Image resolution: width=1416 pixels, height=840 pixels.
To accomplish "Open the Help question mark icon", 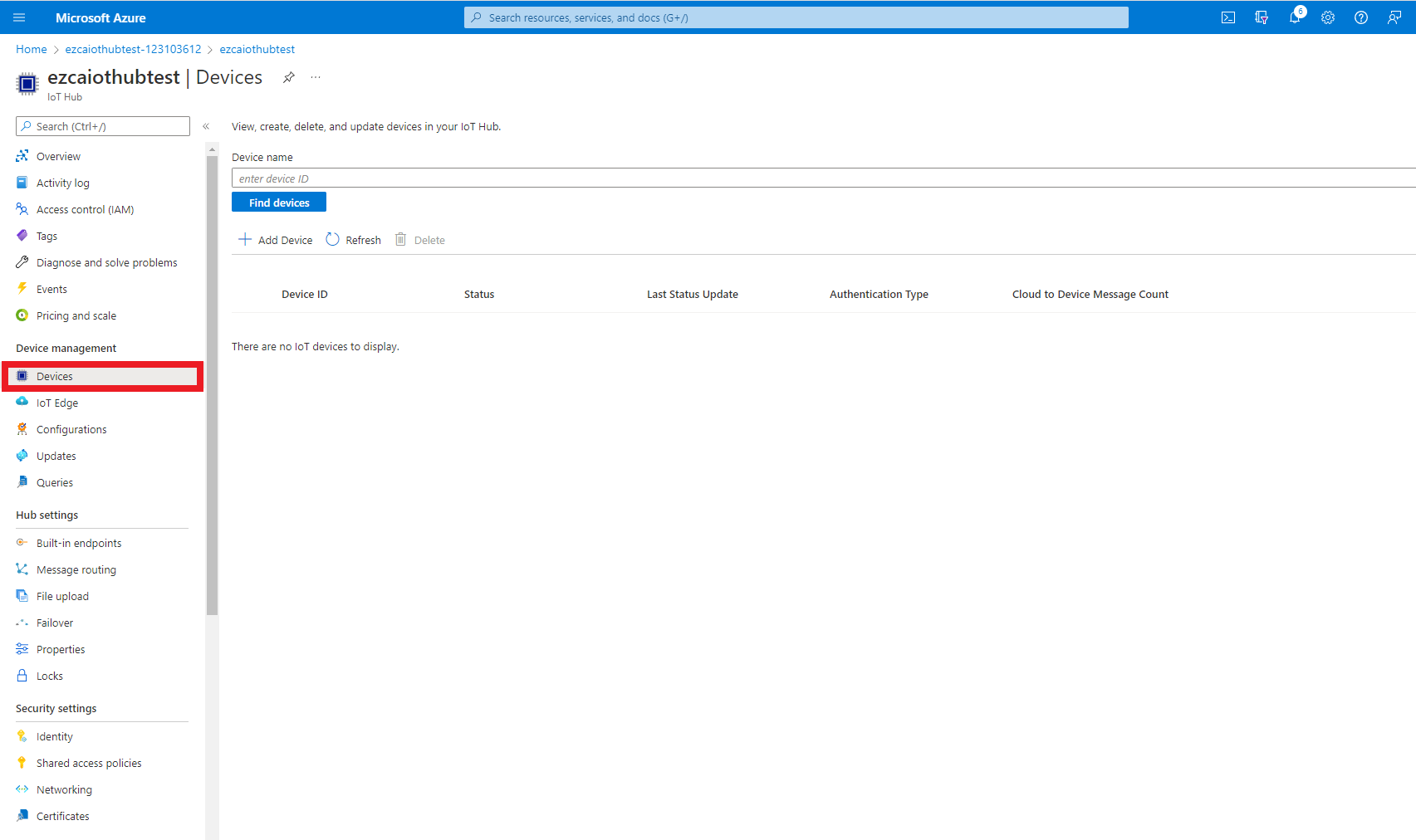I will (x=1361, y=17).
